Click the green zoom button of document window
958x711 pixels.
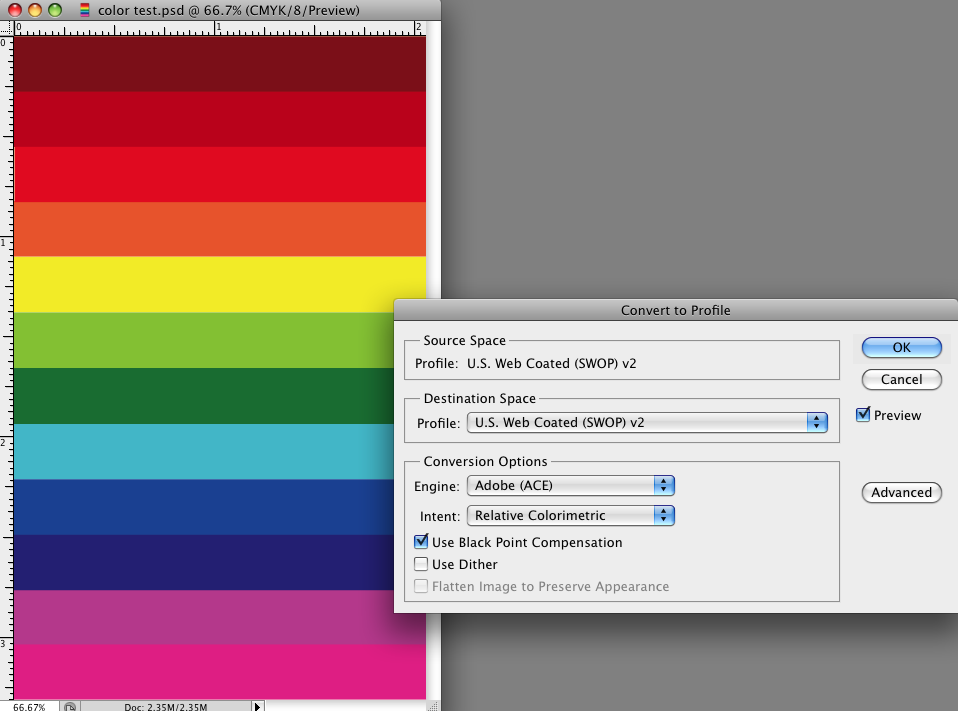pyautogui.click(x=55, y=10)
